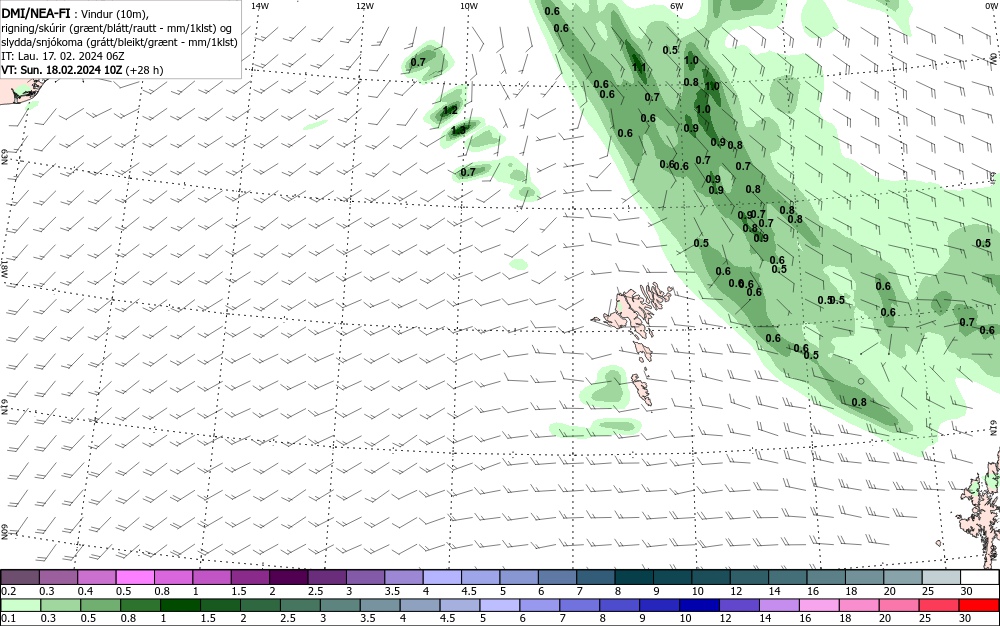Select the lower scale swatch labeled 2.5

tap(300, 605)
